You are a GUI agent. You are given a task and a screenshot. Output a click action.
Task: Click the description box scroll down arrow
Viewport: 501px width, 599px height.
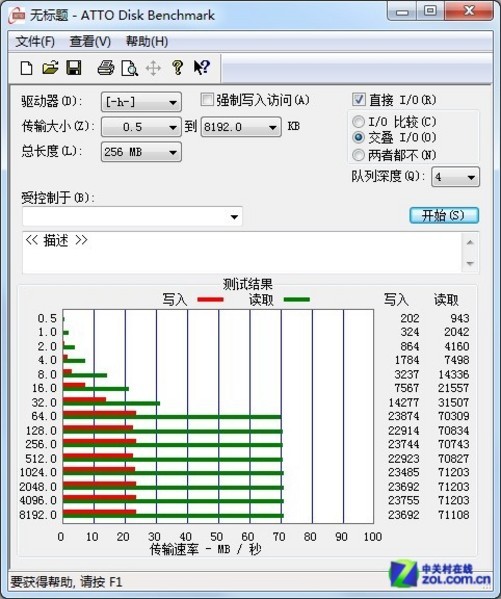click(470, 263)
